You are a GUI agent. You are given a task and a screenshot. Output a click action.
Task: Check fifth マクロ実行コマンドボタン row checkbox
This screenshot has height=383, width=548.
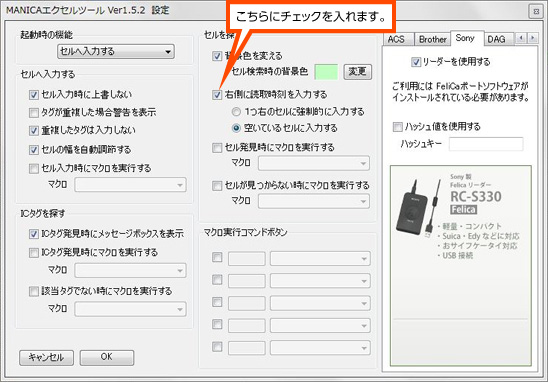click(x=217, y=347)
